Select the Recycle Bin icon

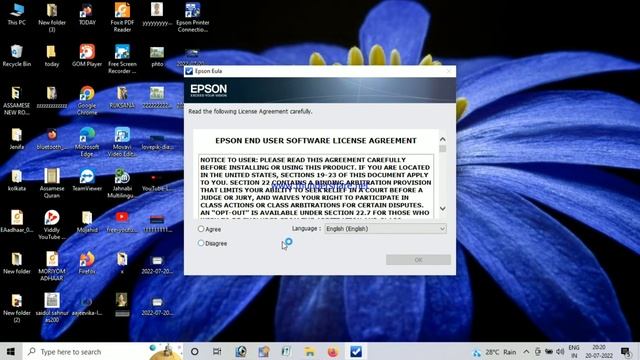click(x=16, y=56)
